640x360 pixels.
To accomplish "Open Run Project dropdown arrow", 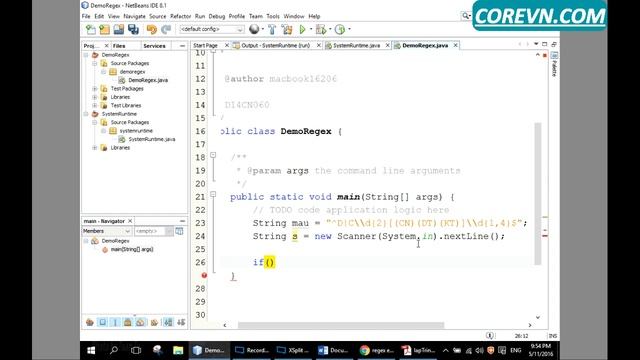I will [311, 29].
